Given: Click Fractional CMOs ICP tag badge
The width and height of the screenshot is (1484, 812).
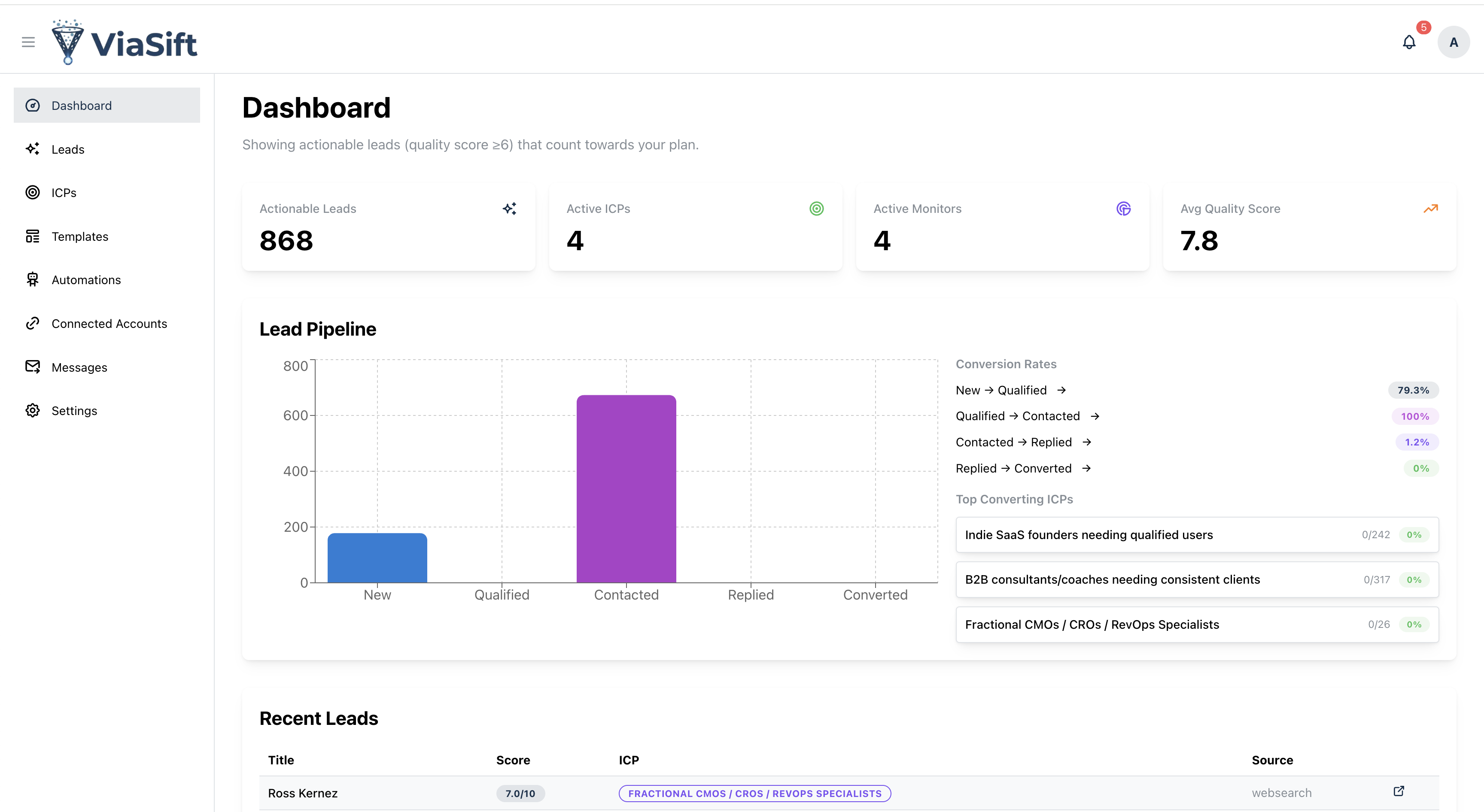Looking at the screenshot, I should (754, 794).
